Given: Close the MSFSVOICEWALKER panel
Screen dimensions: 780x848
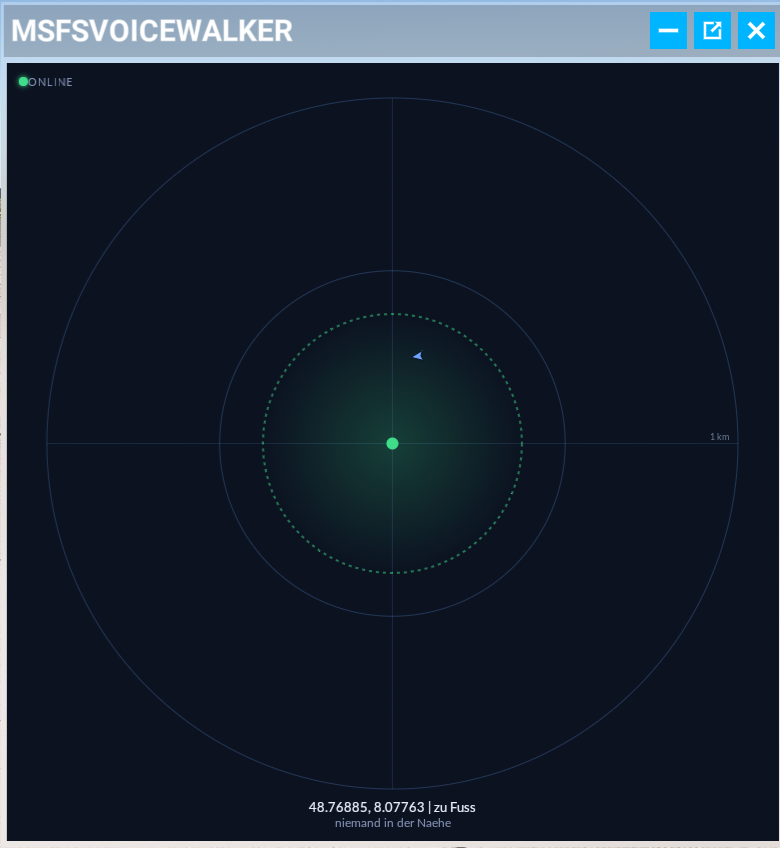Looking at the screenshot, I should click(x=756, y=31).
